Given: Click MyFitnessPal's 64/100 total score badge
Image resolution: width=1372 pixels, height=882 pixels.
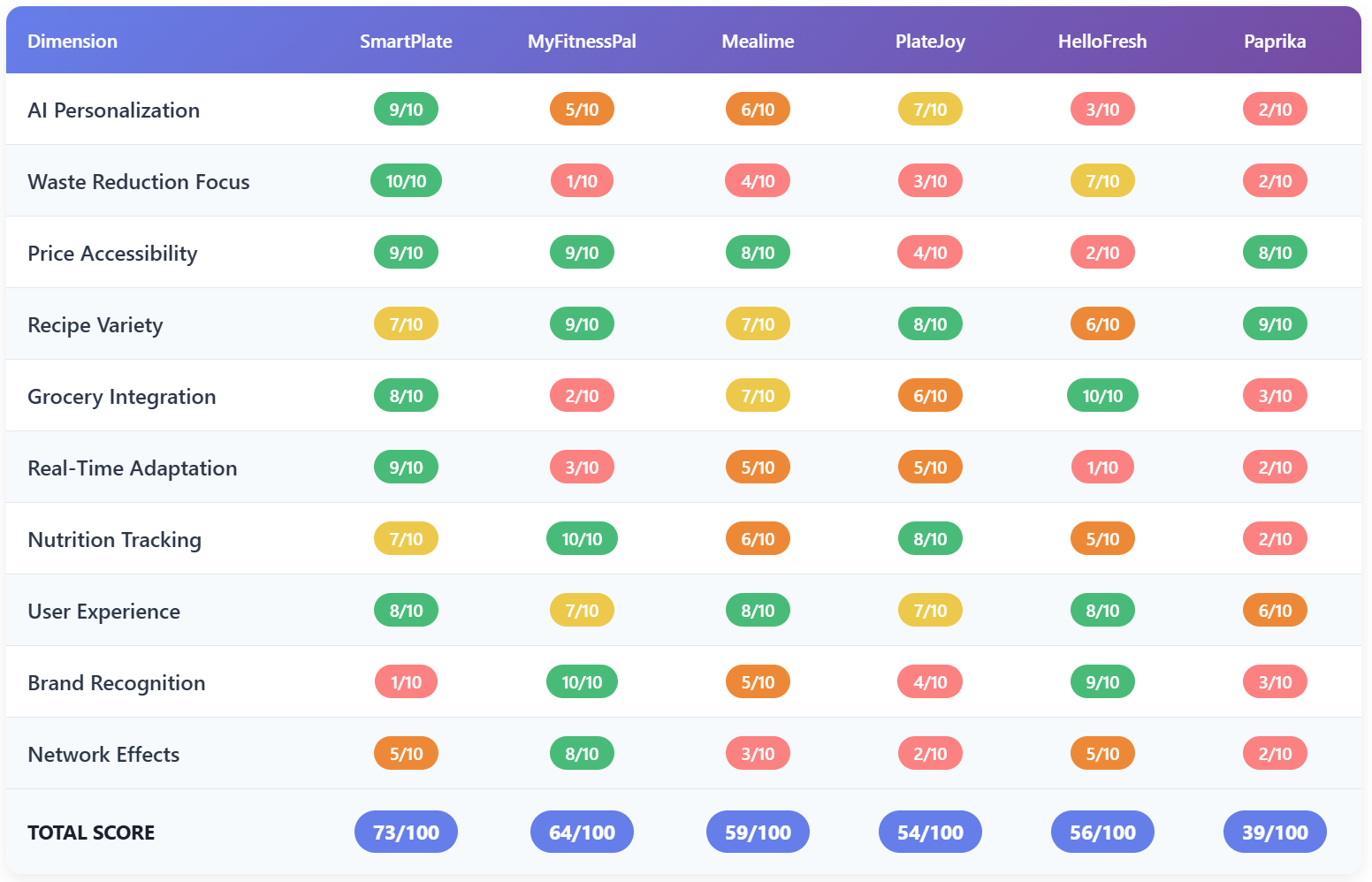Looking at the screenshot, I should (x=582, y=833).
